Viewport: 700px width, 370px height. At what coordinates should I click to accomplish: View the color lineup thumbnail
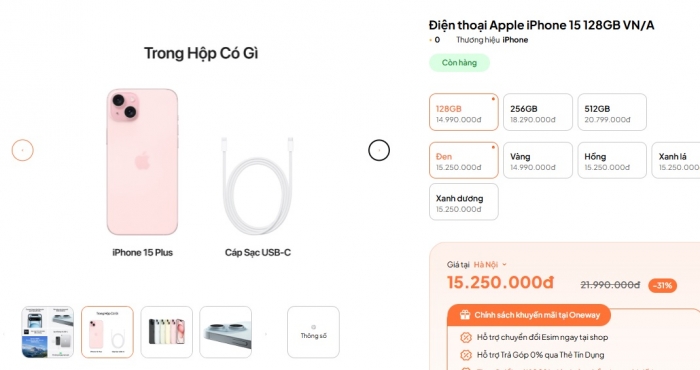pos(167,332)
